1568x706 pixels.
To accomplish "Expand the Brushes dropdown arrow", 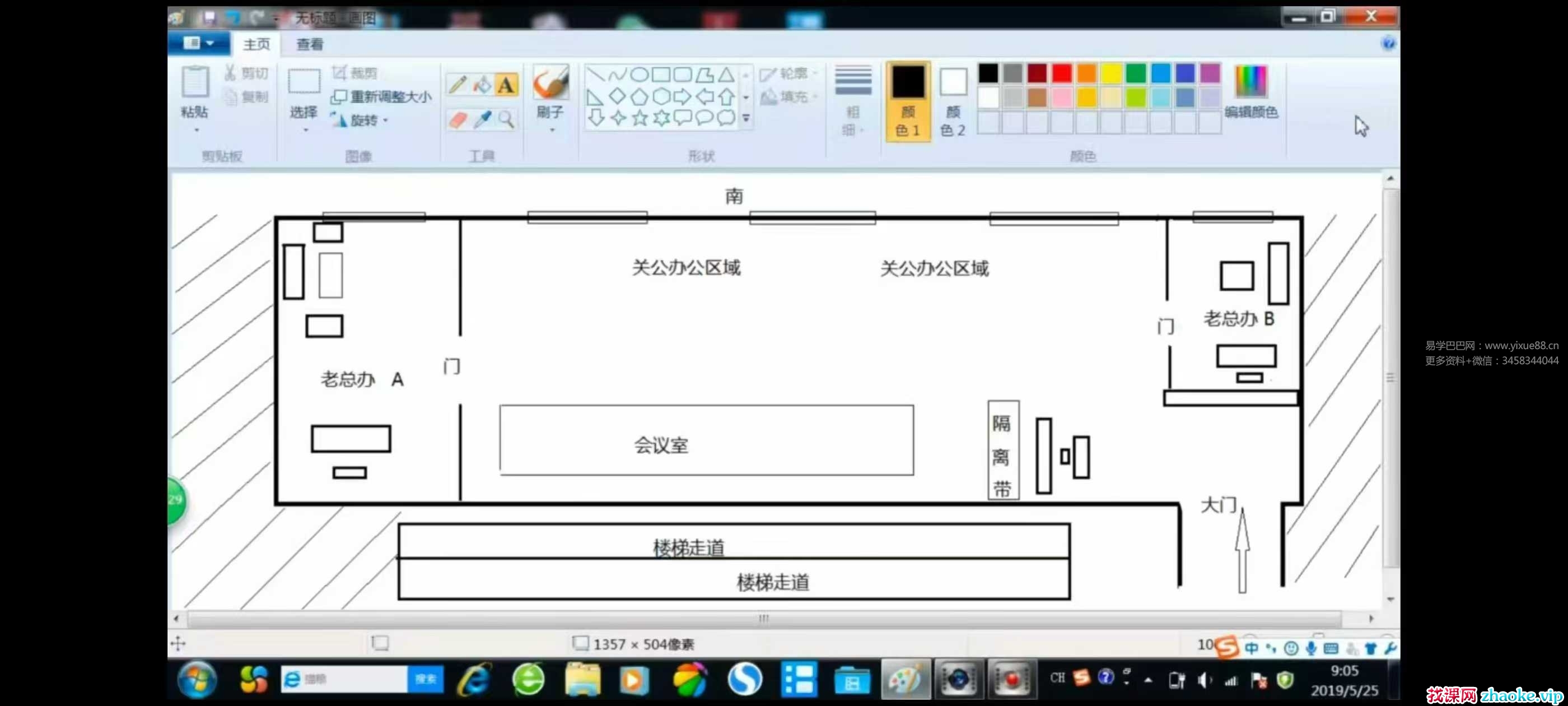I will pyautogui.click(x=552, y=130).
